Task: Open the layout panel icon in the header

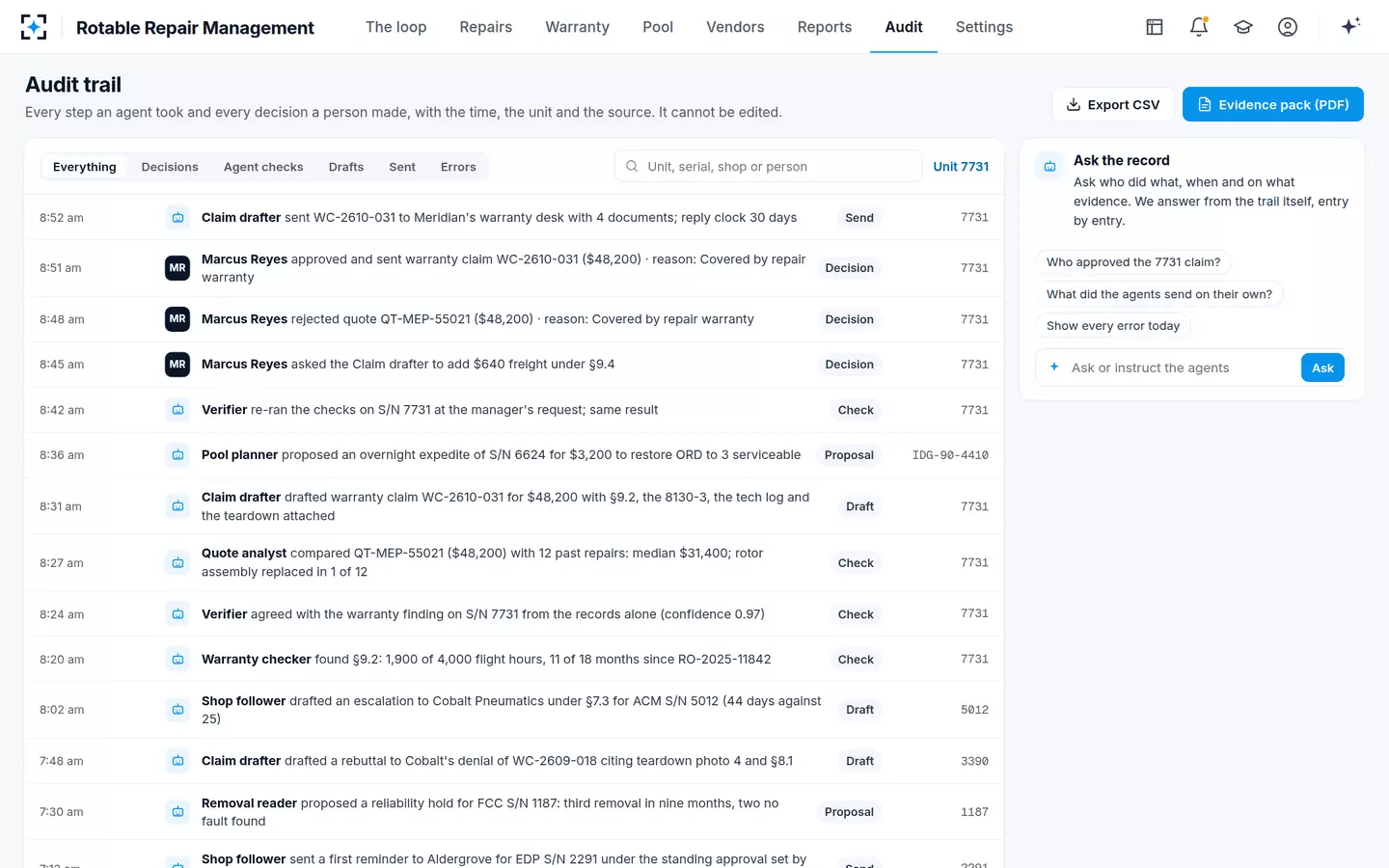Action: click(1155, 27)
